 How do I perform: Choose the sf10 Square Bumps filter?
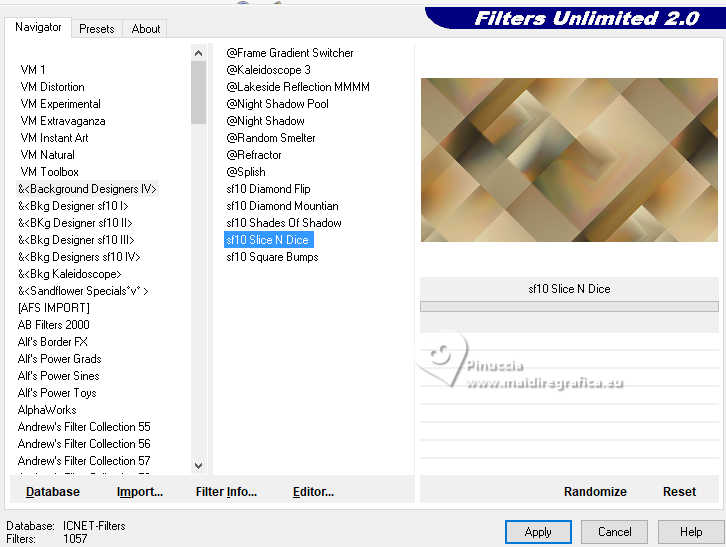click(x=272, y=257)
